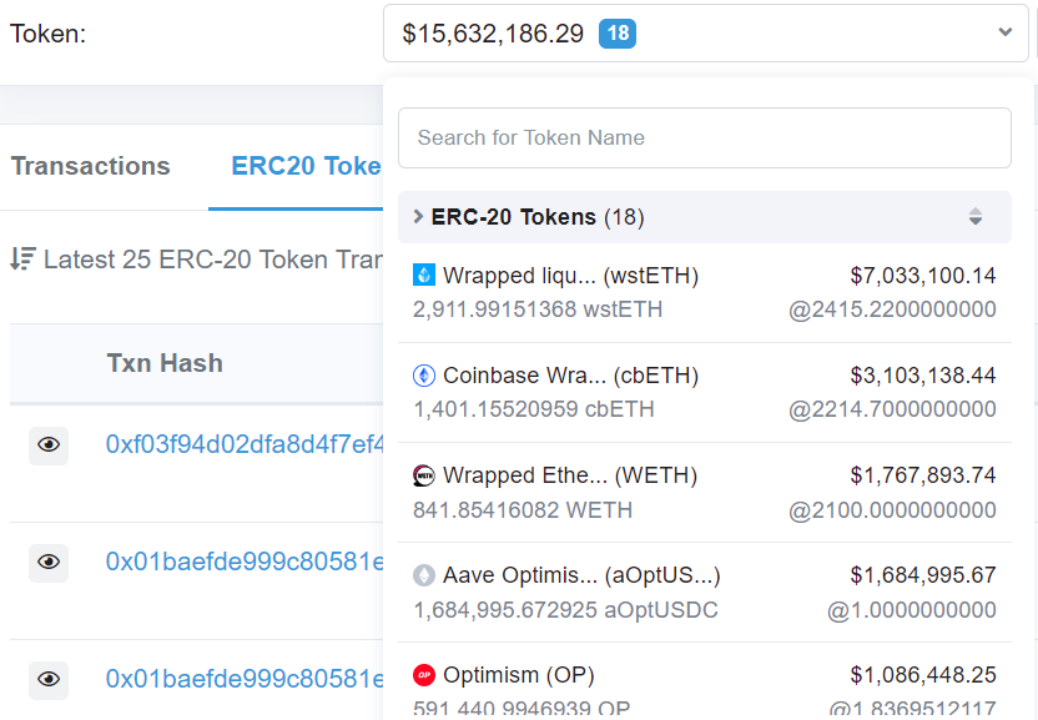The image size is (1038, 720).
Task: Click 1,401.15520959 cbETH balance
Action: pyautogui.click(x=534, y=409)
